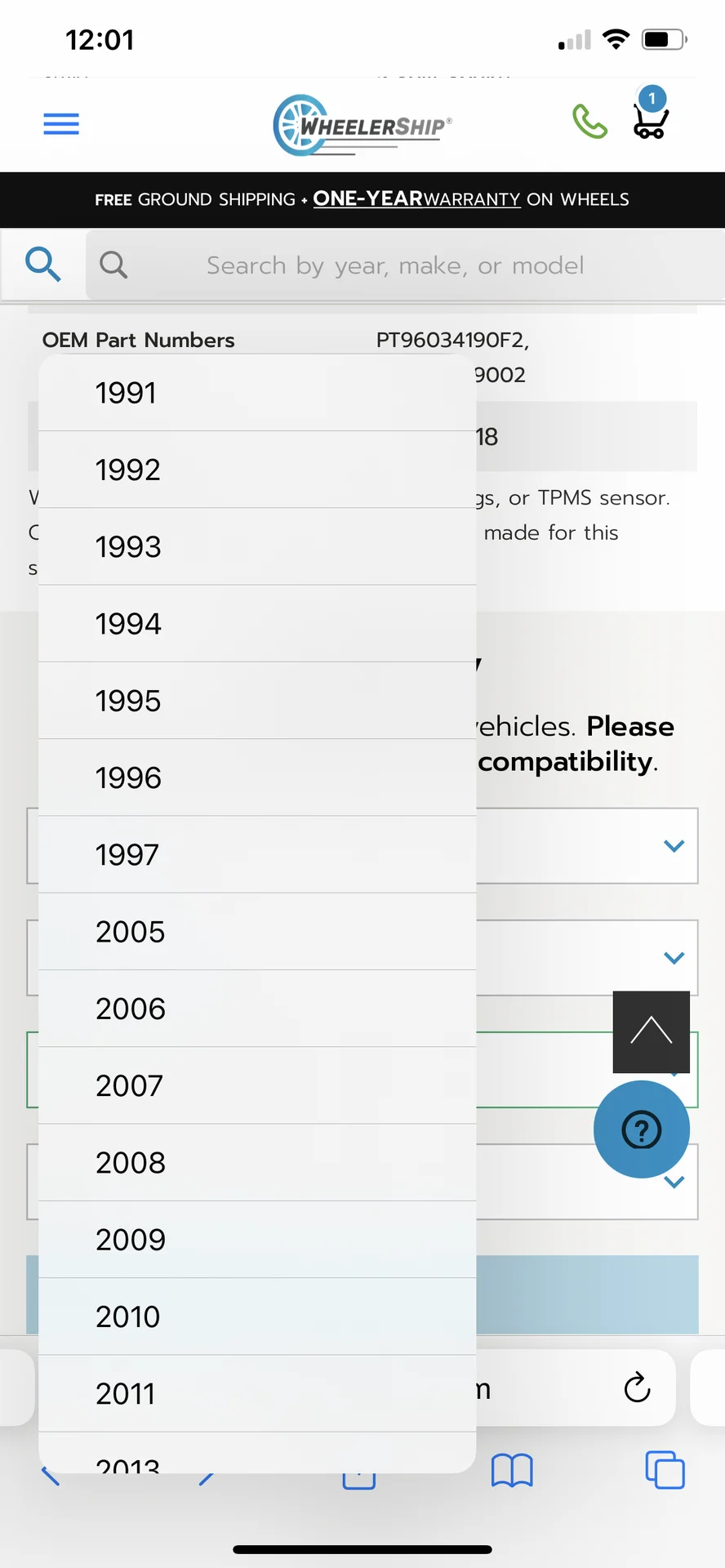Screen dimensions: 725x1568
Task: Open Safari bookmarks book icon
Action: (512, 1471)
